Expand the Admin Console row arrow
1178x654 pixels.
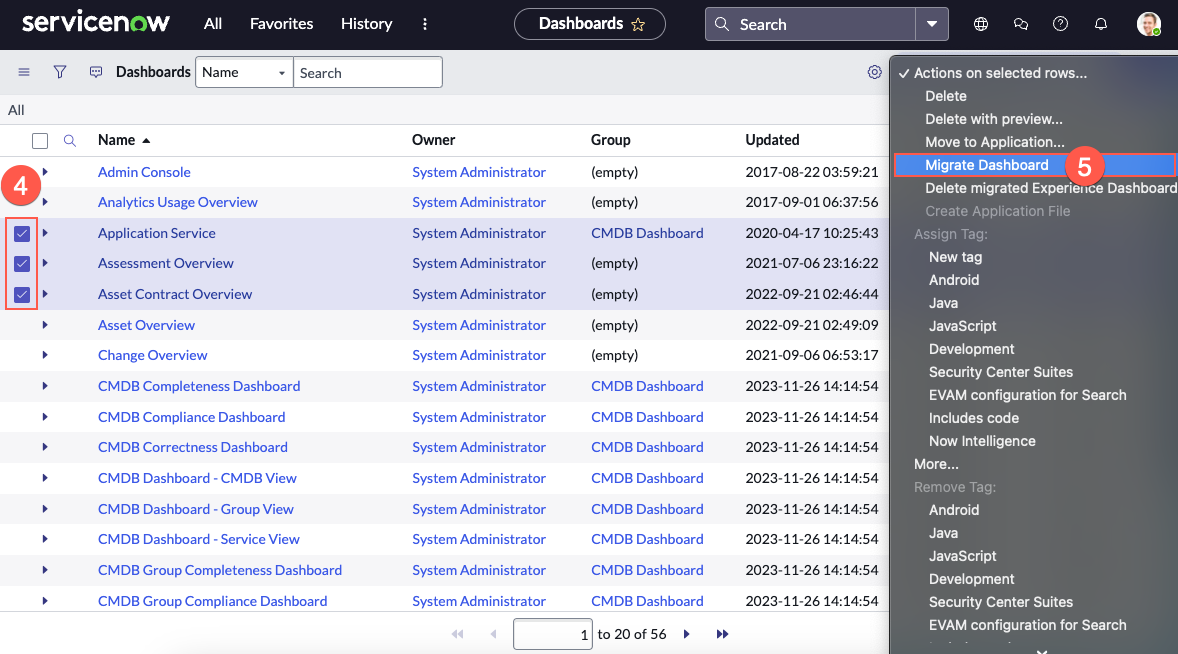click(x=45, y=172)
